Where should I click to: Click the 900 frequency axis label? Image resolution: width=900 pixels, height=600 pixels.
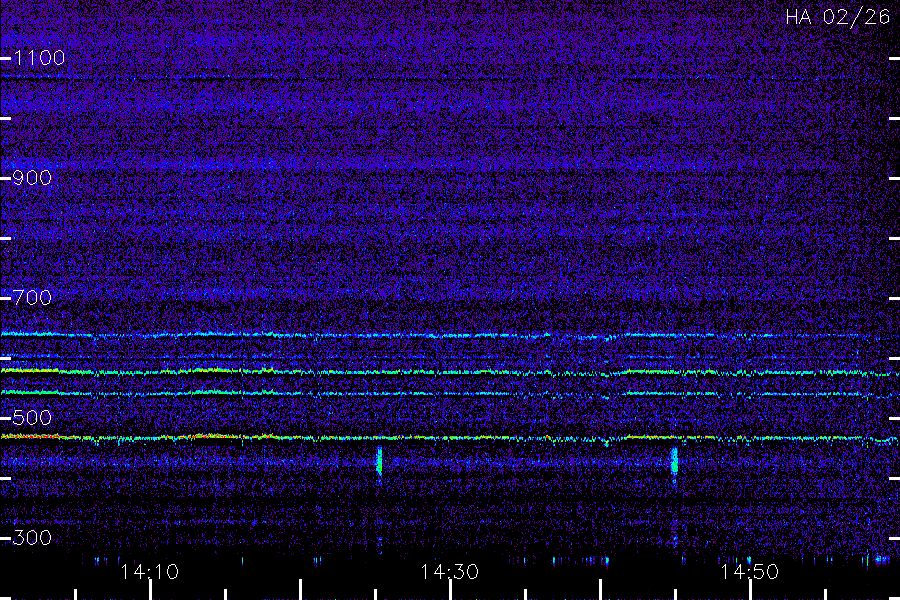32,178
